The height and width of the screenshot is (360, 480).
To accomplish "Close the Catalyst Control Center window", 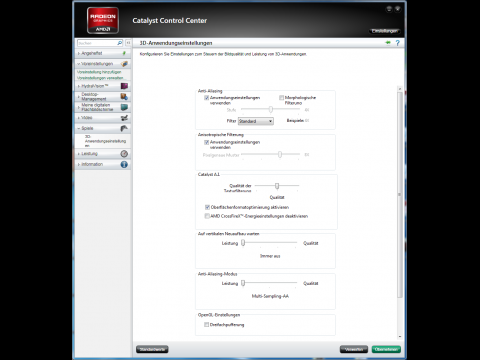I will pos(398,9).
